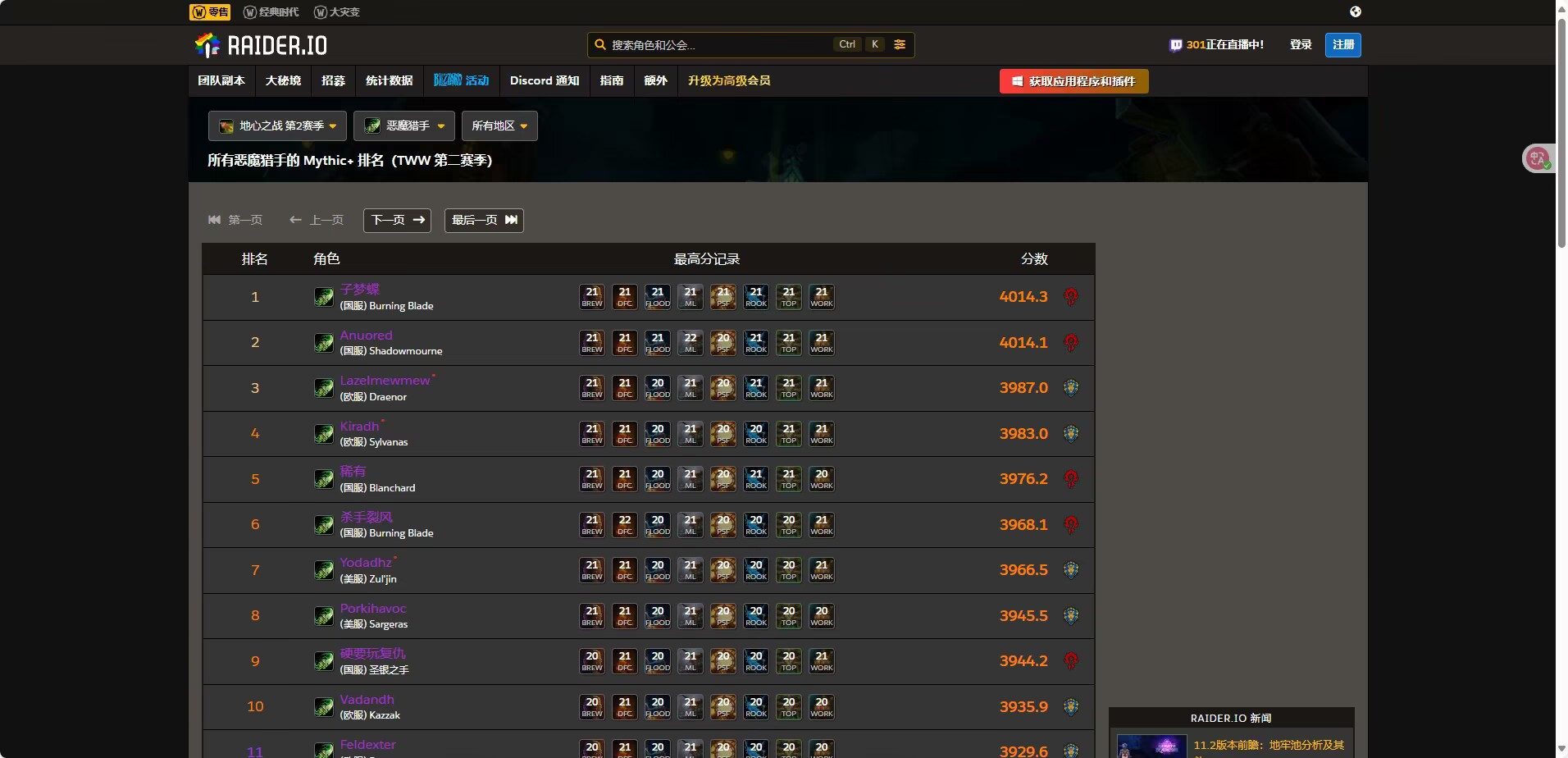Click the ROOK dungeon badge for 杀手裂风

tap(756, 525)
